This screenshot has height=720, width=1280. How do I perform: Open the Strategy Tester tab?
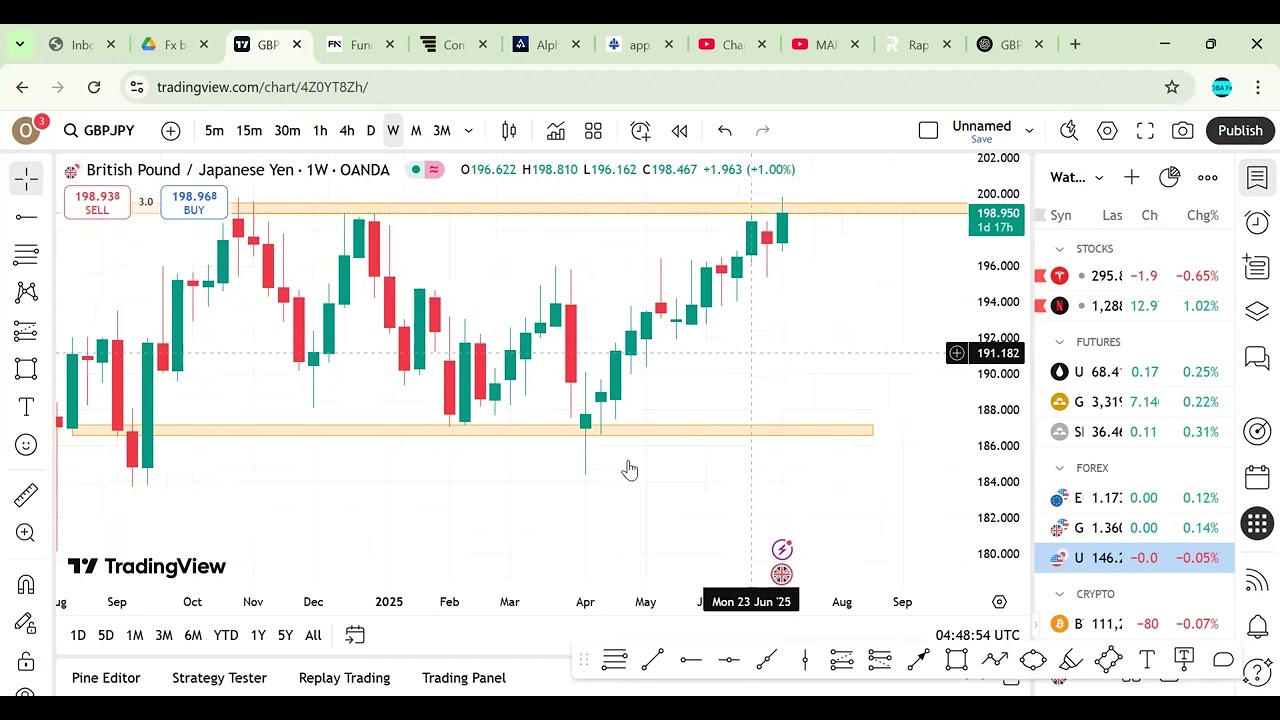(x=219, y=678)
